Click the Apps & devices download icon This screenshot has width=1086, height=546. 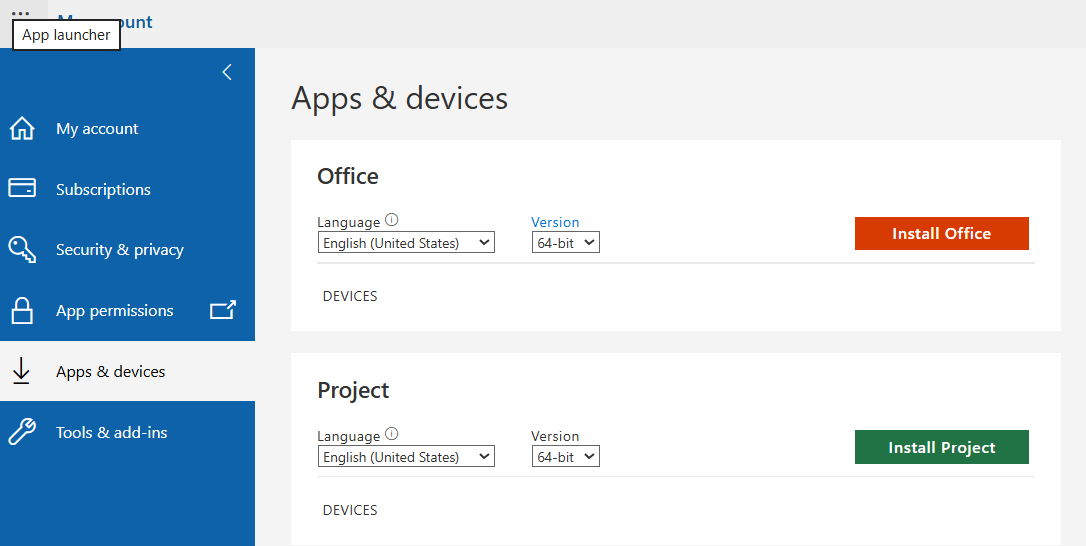tap(21, 371)
